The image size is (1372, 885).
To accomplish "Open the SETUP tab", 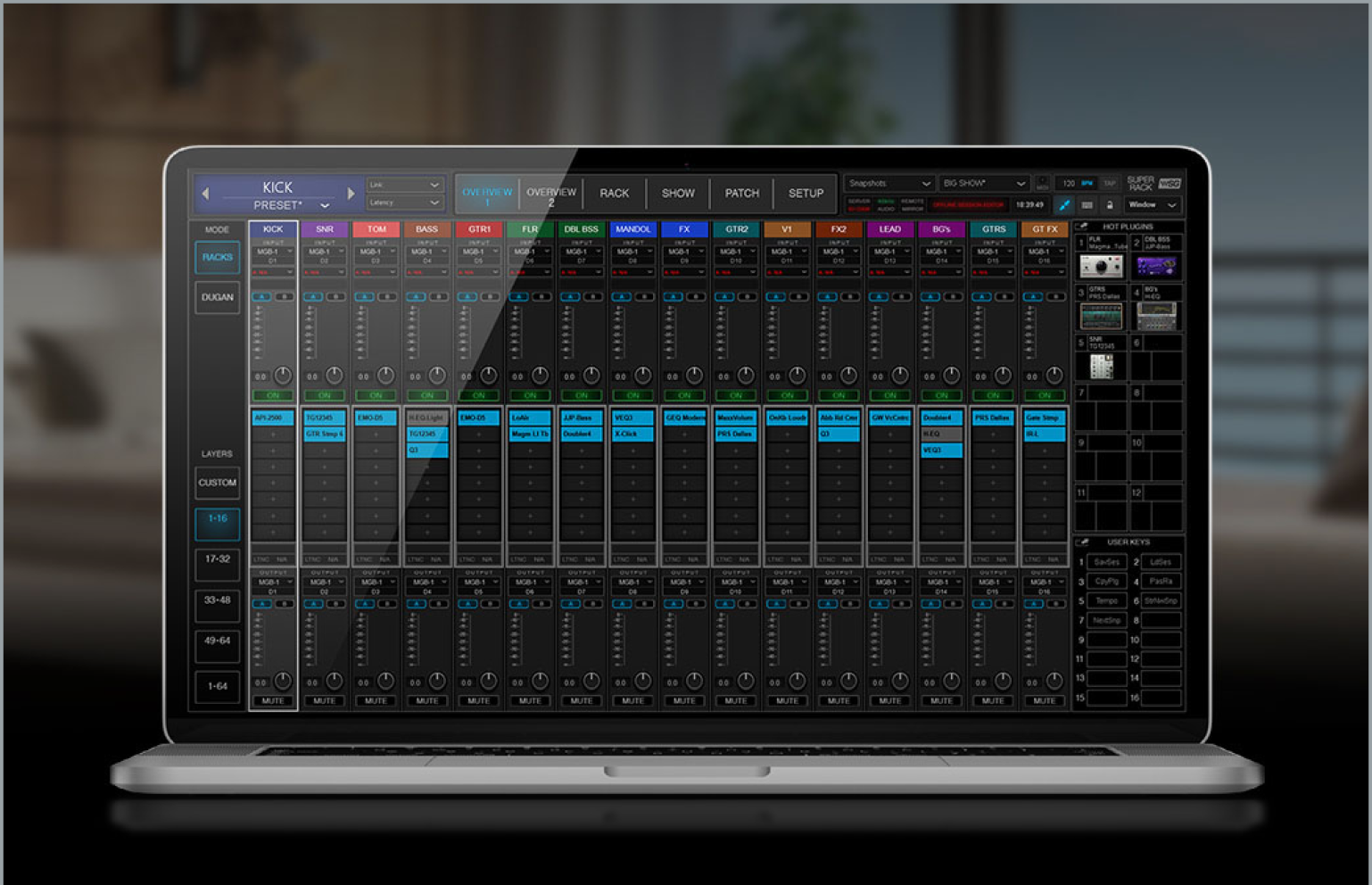I will (806, 194).
